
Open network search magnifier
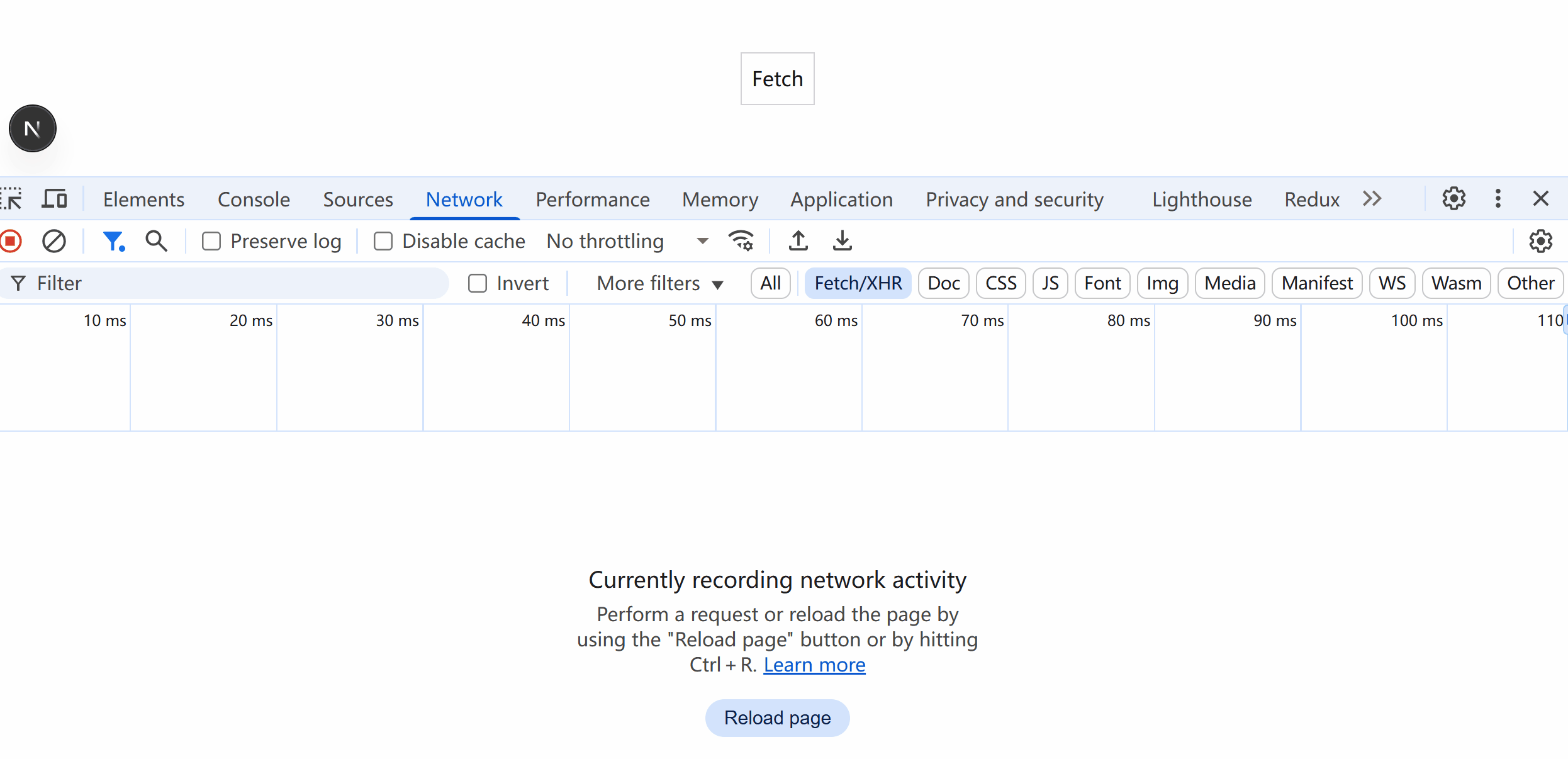pyautogui.click(x=156, y=241)
